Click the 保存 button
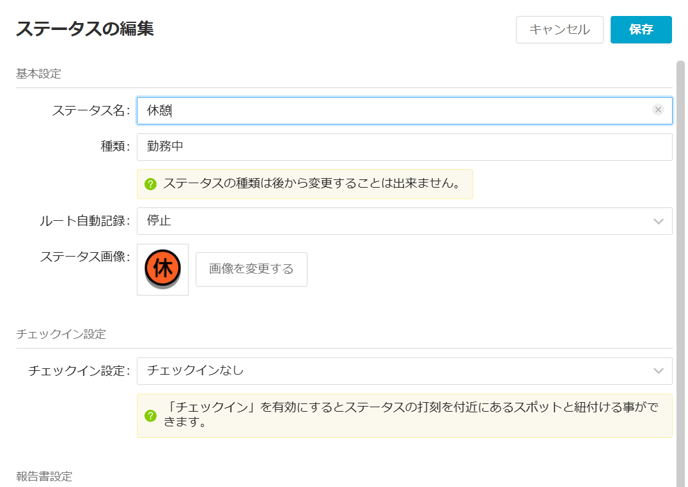Screen dimensions: 688x487 coord(641,29)
